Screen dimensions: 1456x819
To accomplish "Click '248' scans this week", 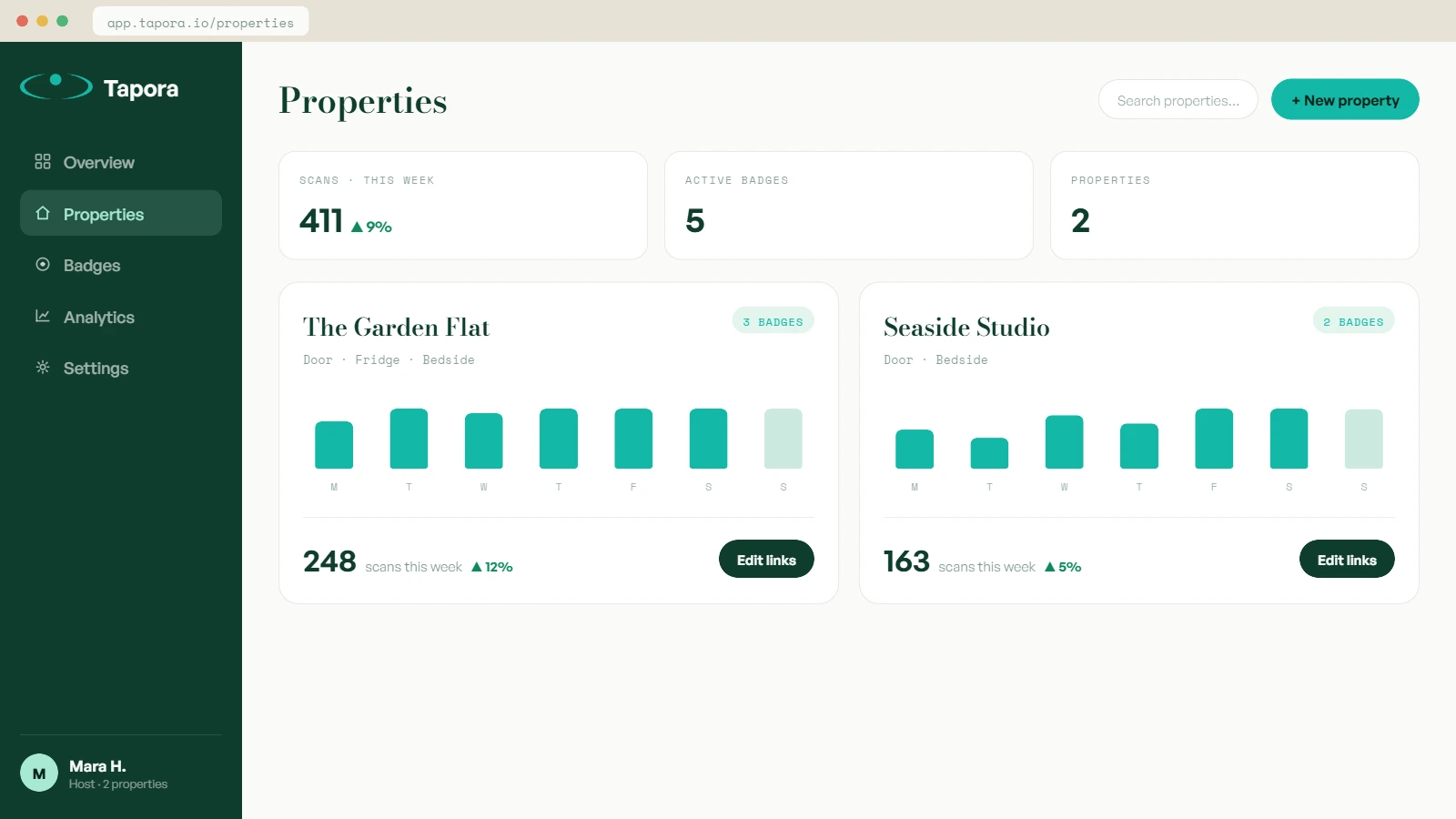I will (x=329, y=561).
